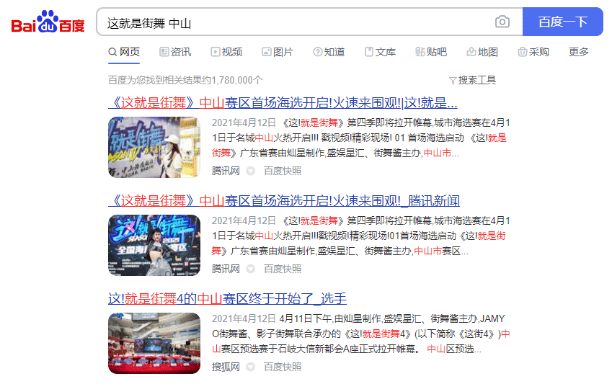
Task: Open 搜索工具 filter options
Action: pyautogui.click(x=472, y=80)
